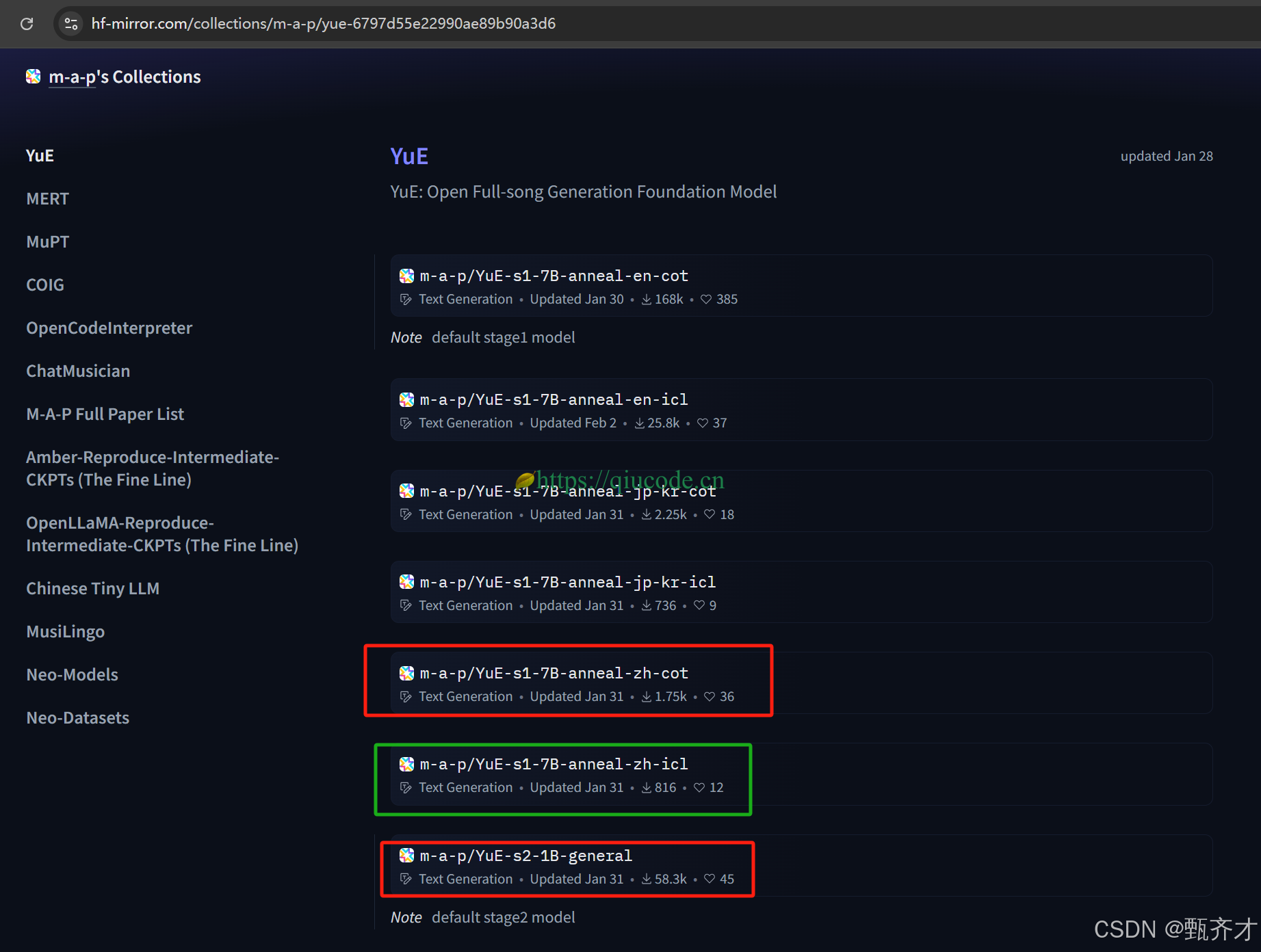Click avatar icon beside YuE-s2-1B-general
The height and width of the screenshot is (952, 1261).
407,856
